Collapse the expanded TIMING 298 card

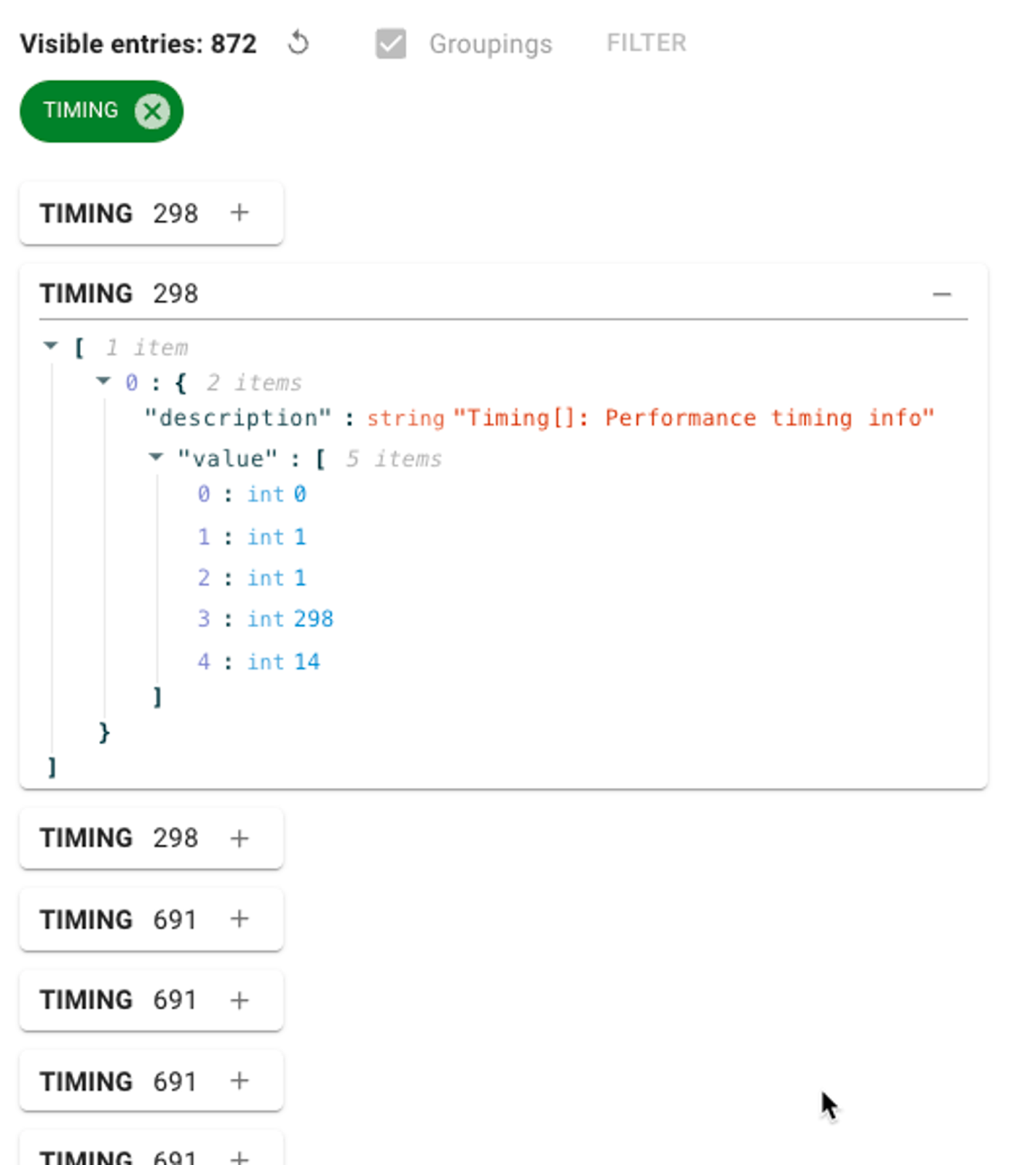click(x=941, y=294)
